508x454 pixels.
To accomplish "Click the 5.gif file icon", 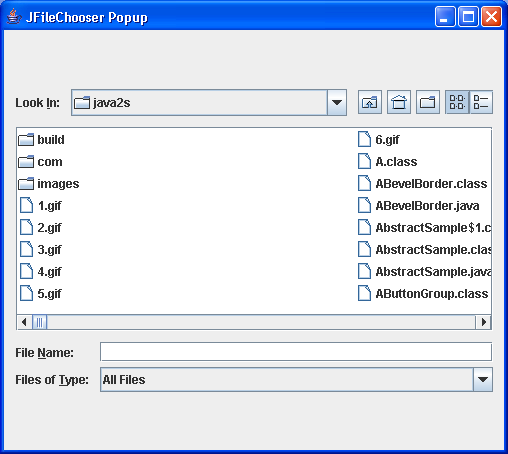I will pyautogui.click(x=26, y=293).
